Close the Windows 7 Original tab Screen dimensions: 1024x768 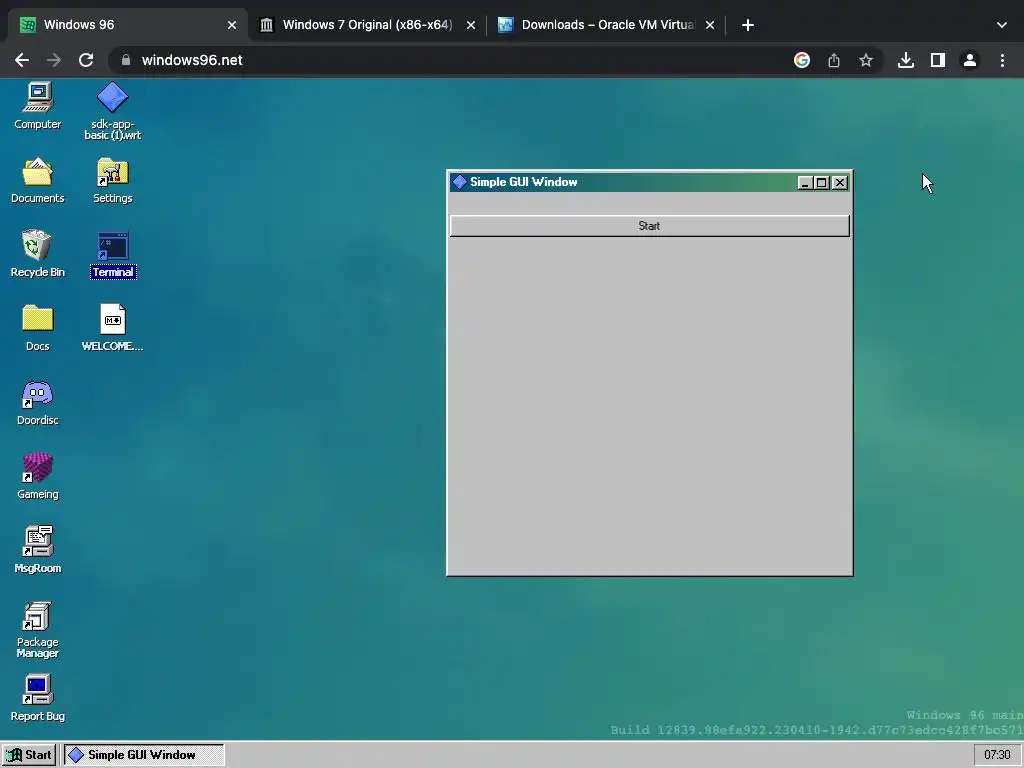pyautogui.click(x=471, y=25)
